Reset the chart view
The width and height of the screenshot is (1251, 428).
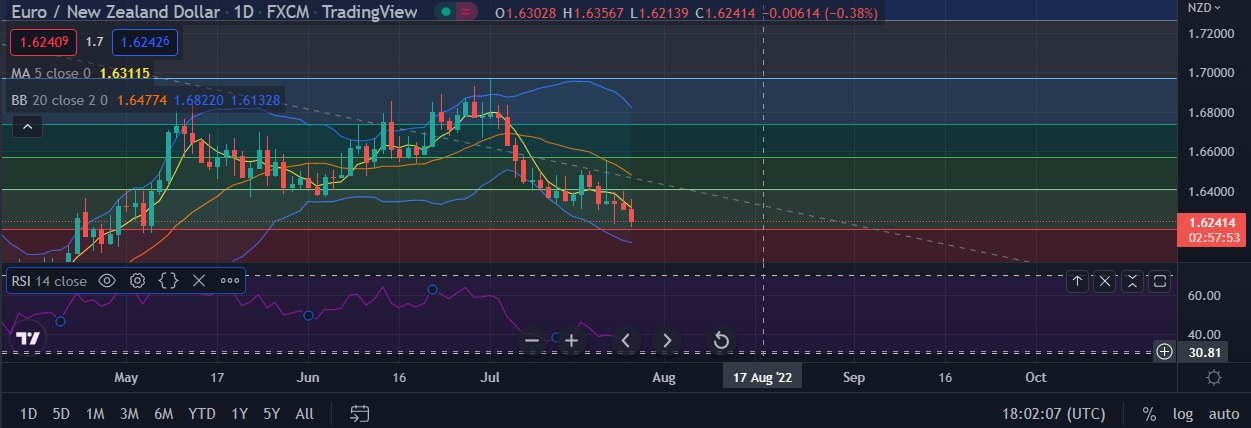721,341
